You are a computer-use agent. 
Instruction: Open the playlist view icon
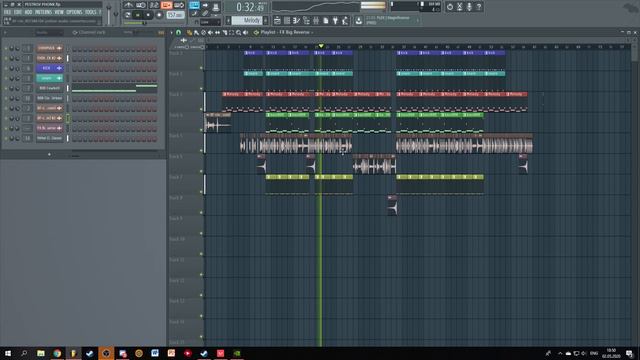(x=277, y=20)
